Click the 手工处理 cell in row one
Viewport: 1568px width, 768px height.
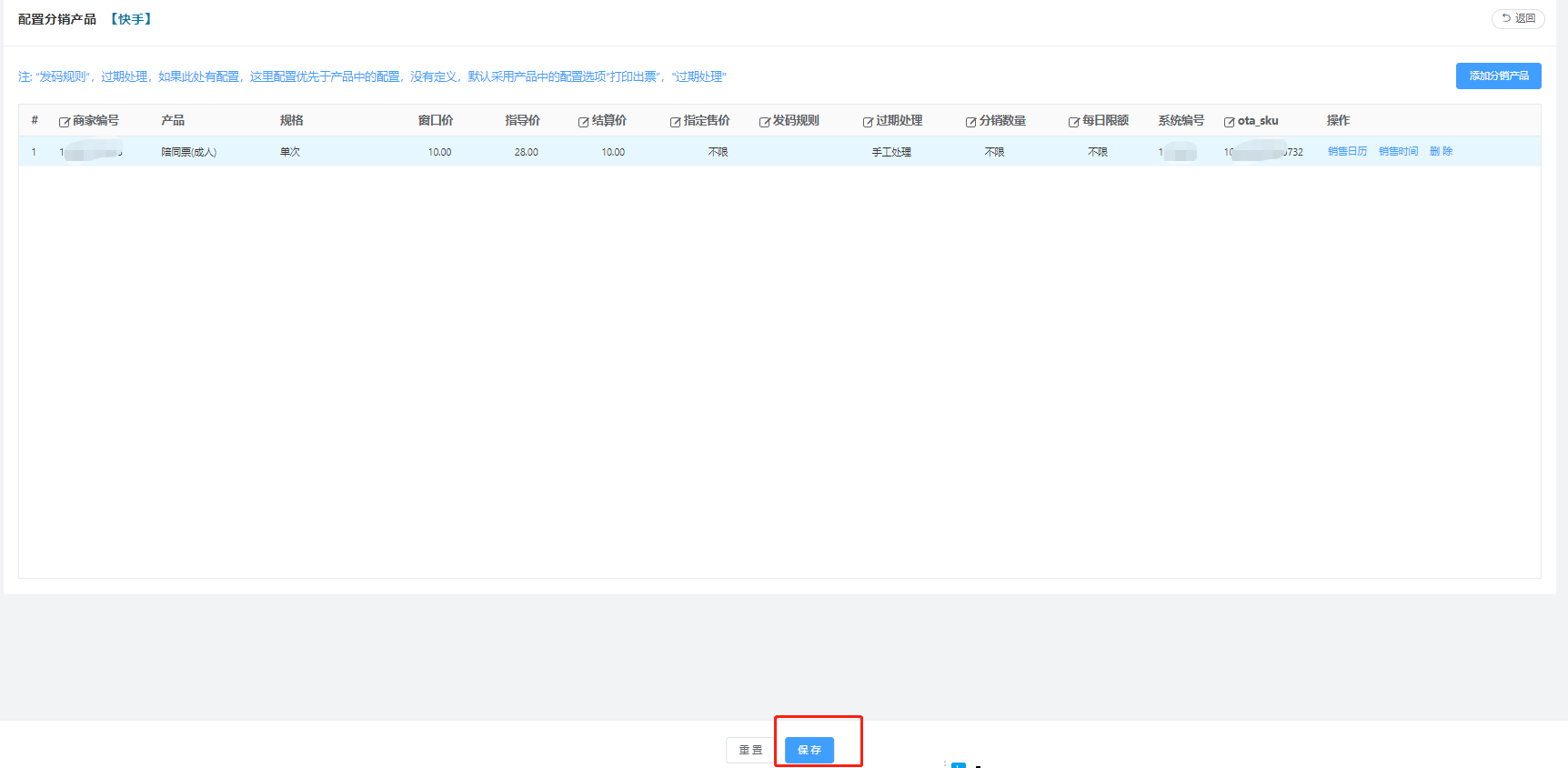pyautogui.click(x=891, y=152)
